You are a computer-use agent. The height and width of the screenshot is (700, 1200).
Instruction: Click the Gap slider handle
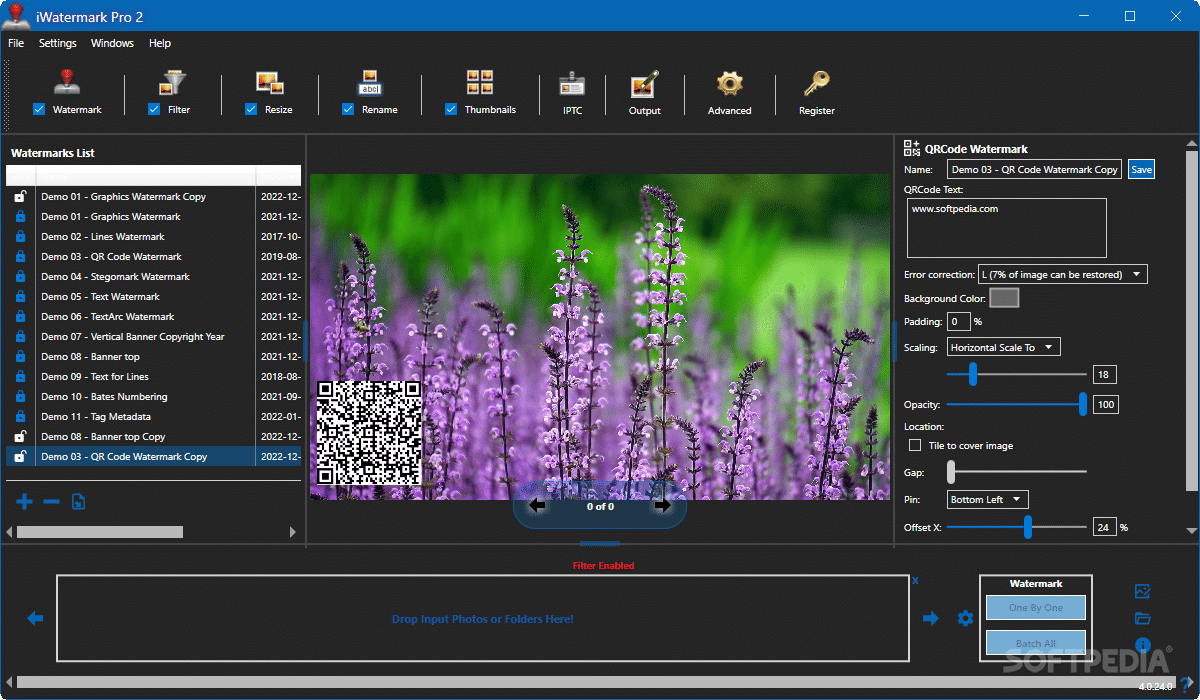click(952, 471)
